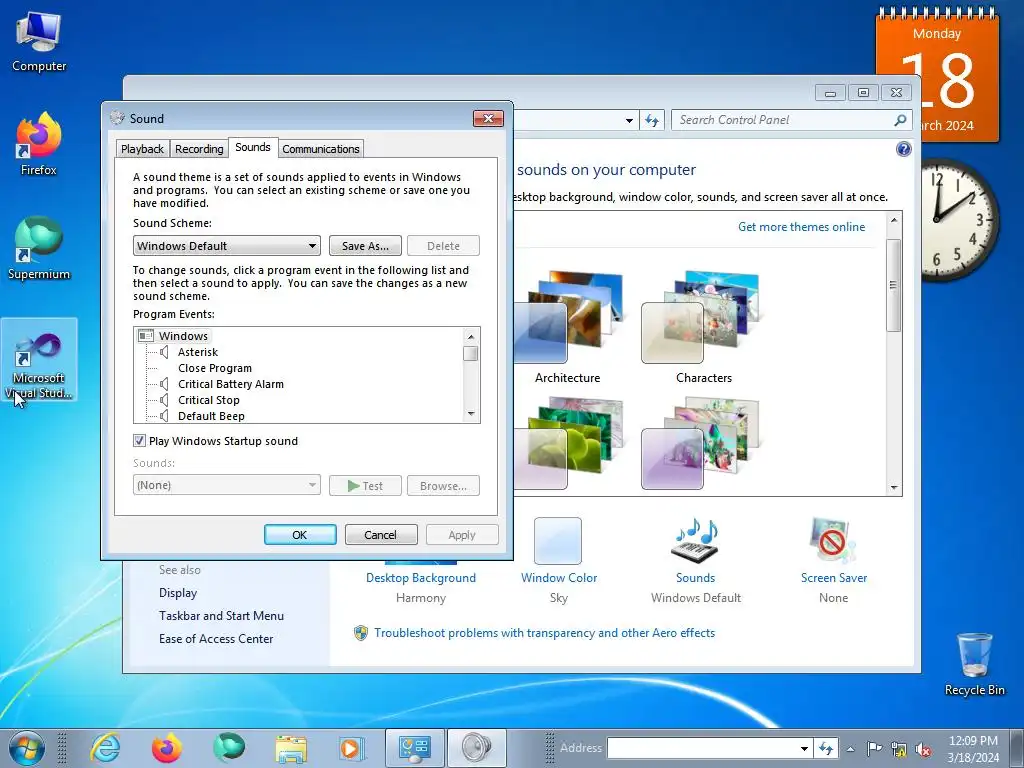Select Critical Battery Alarm event

click(231, 384)
